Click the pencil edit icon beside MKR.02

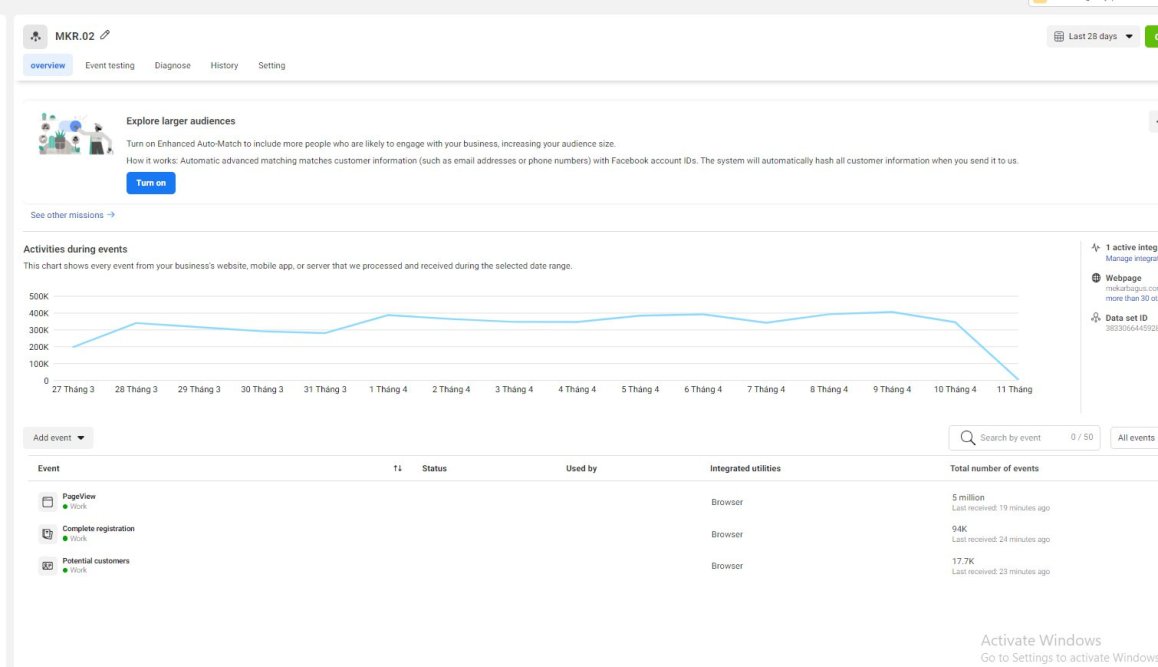coord(105,35)
